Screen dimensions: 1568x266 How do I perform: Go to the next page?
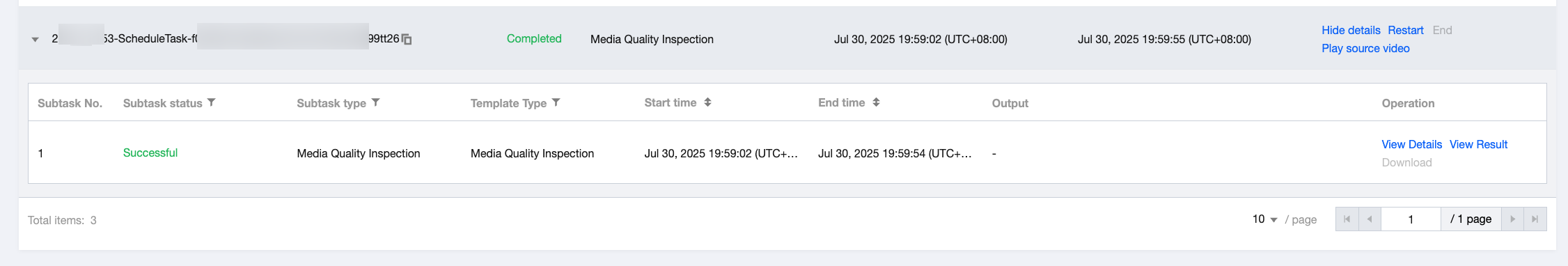(x=1512, y=219)
